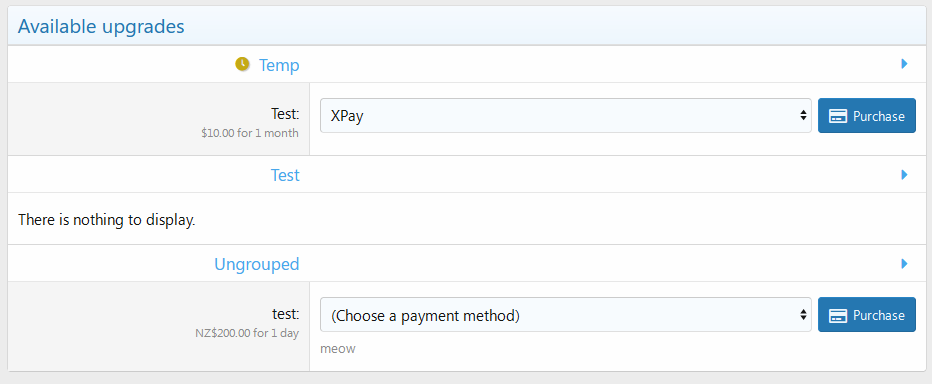932x384 pixels.
Task: Collapse the Test section arrow
Action: click(x=904, y=175)
